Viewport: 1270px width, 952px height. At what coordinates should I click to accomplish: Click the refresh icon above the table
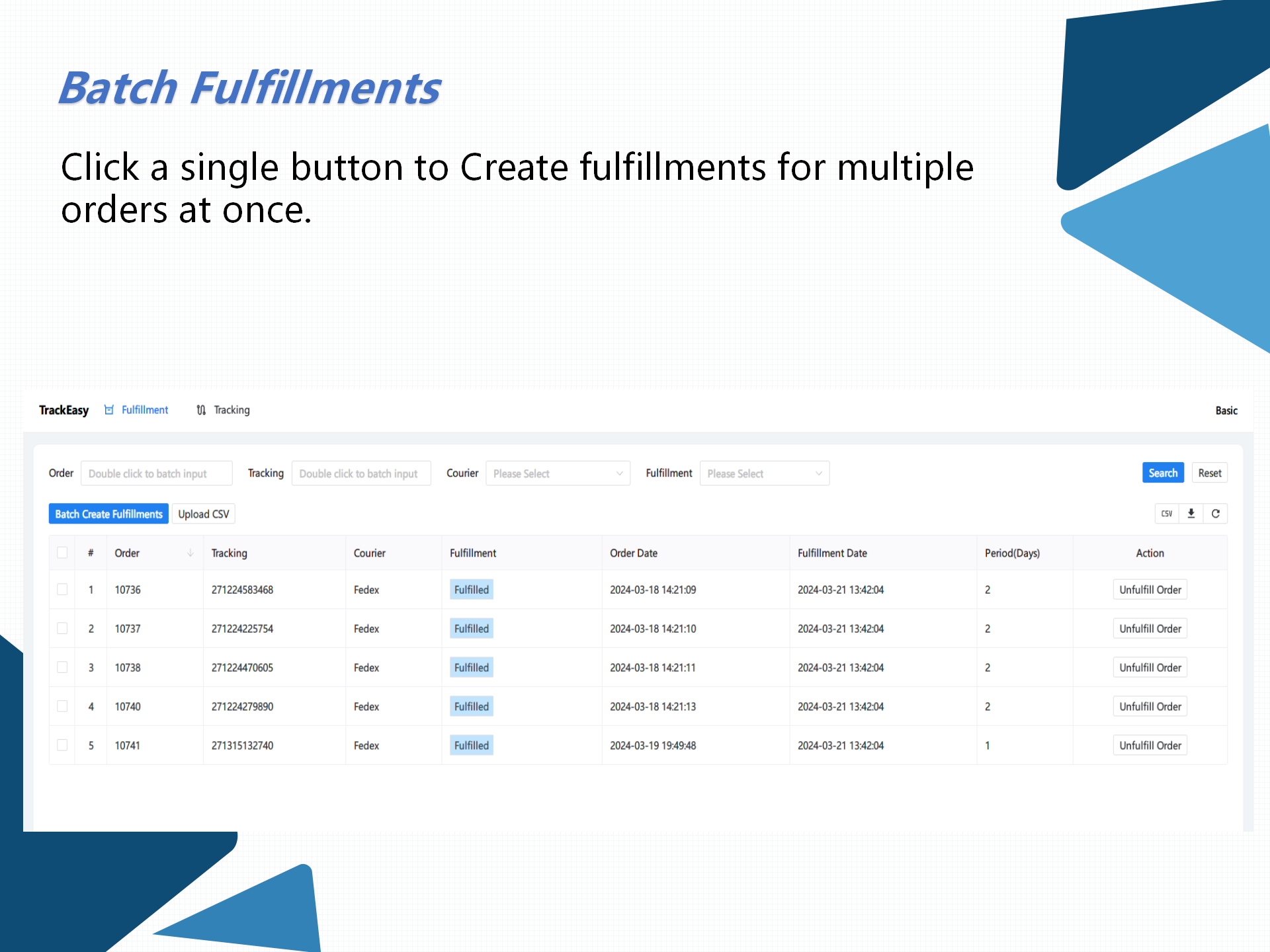[1216, 514]
